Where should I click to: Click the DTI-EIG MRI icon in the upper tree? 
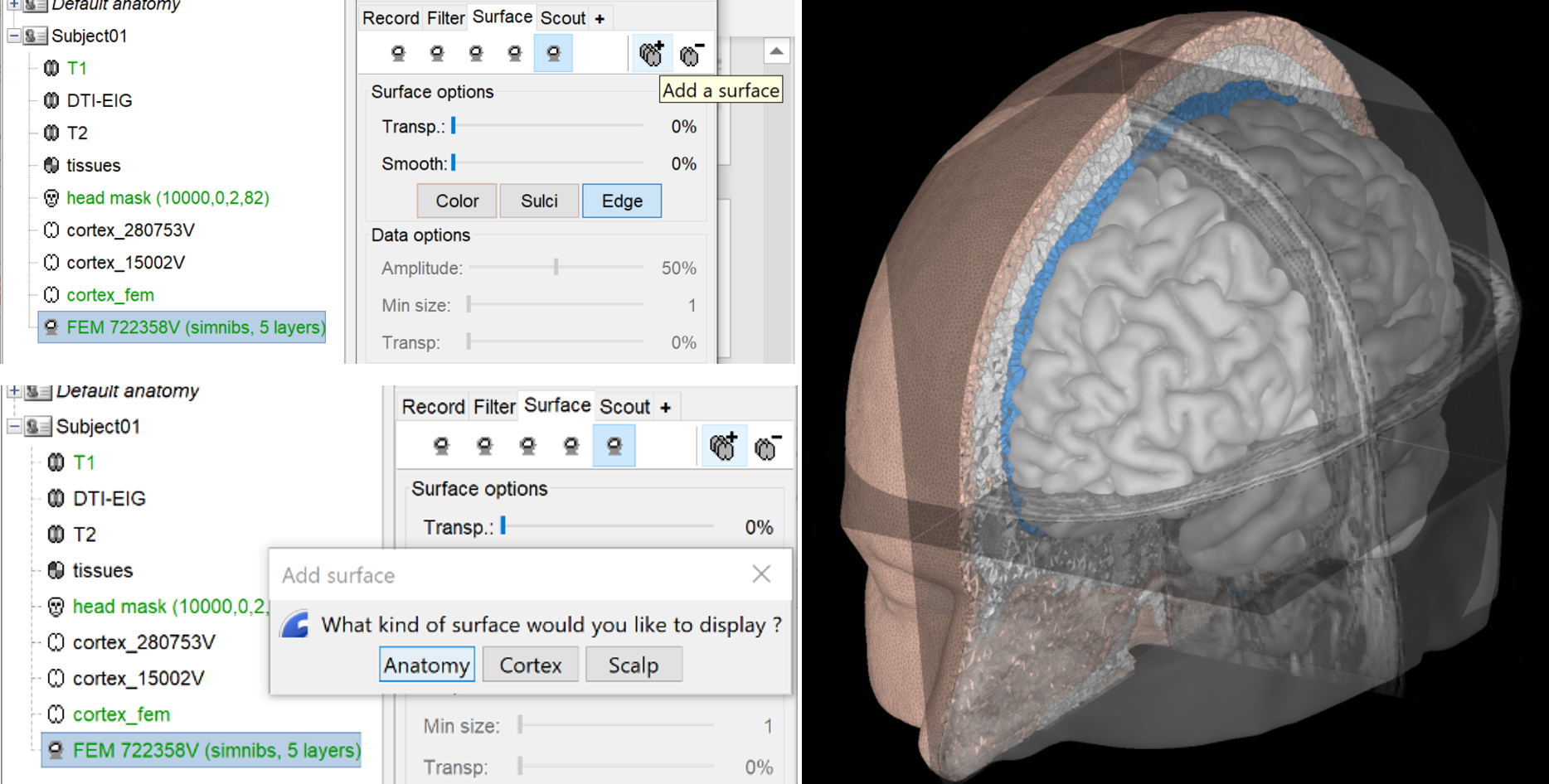click(51, 101)
